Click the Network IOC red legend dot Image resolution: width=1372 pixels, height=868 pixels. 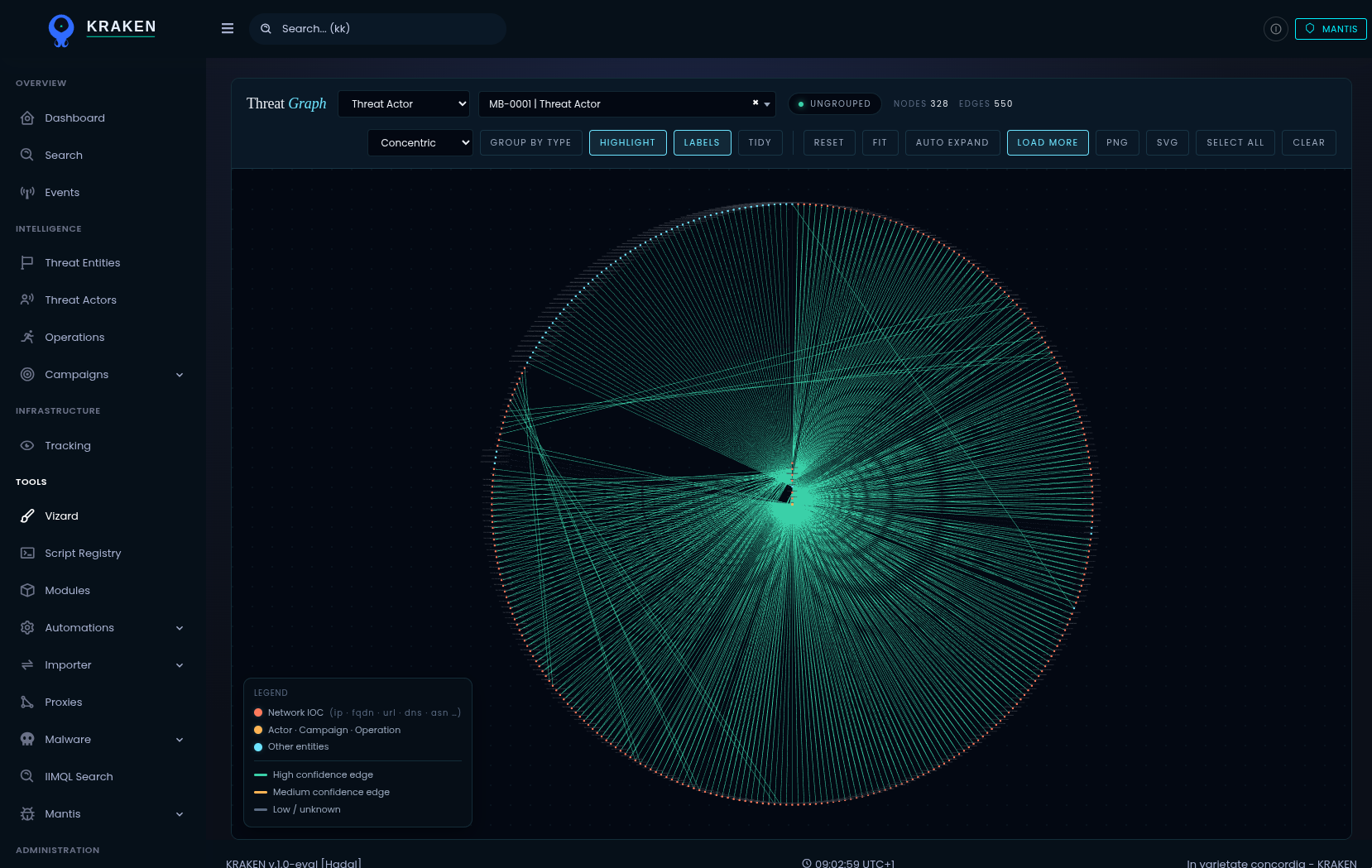click(258, 712)
